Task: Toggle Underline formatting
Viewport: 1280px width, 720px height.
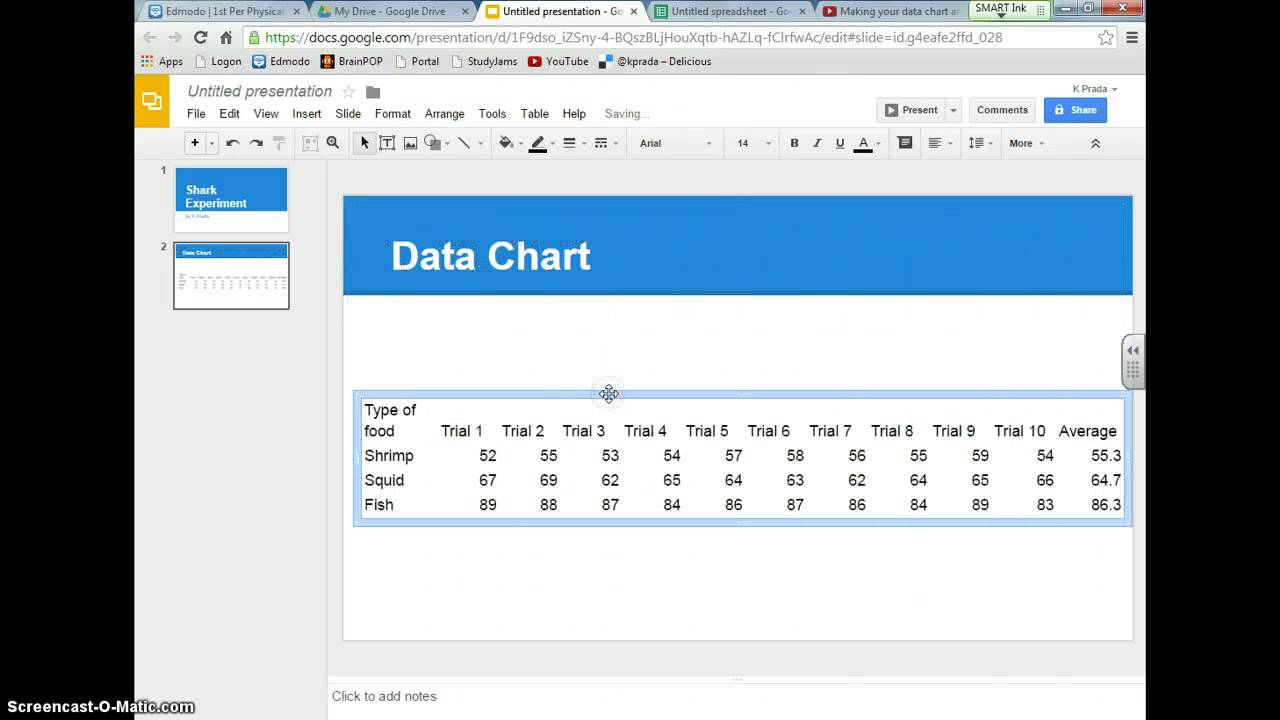Action: coord(840,143)
